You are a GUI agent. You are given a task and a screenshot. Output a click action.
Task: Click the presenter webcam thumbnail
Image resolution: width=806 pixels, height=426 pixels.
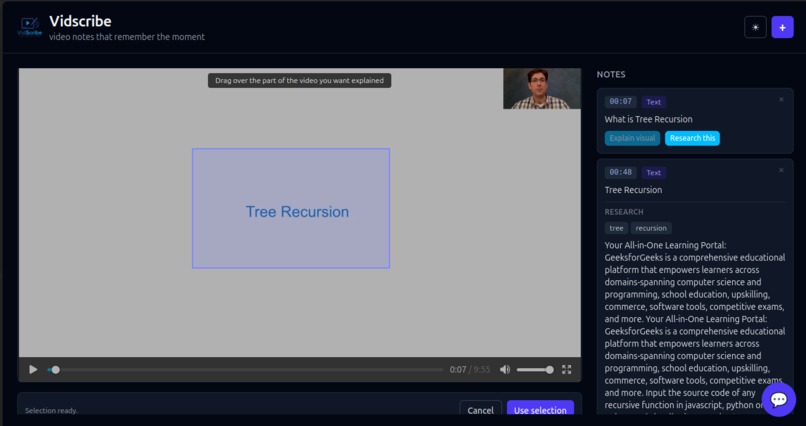pos(542,88)
